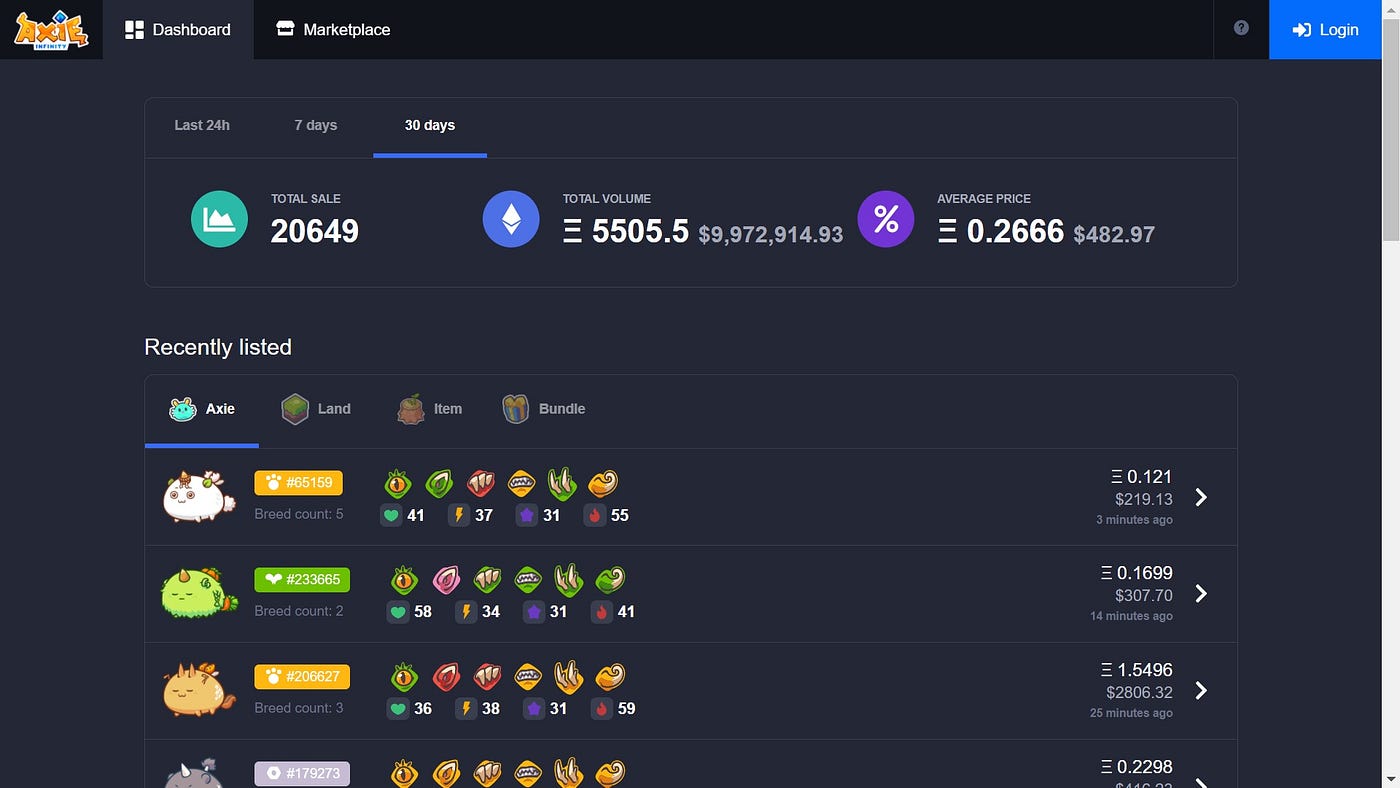
Task: Click morale flame icon showing 41
Action: 602,612
